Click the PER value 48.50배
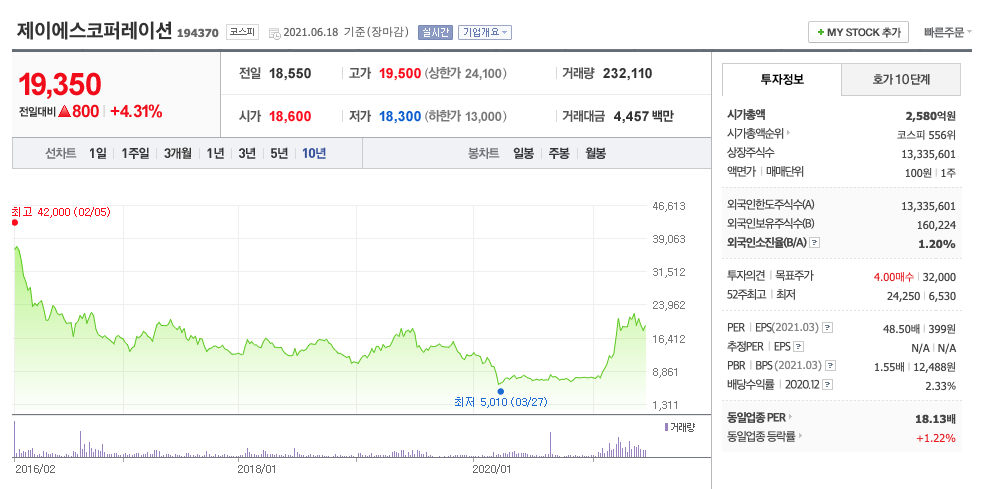Image resolution: width=990 pixels, height=489 pixels. [x=902, y=329]
